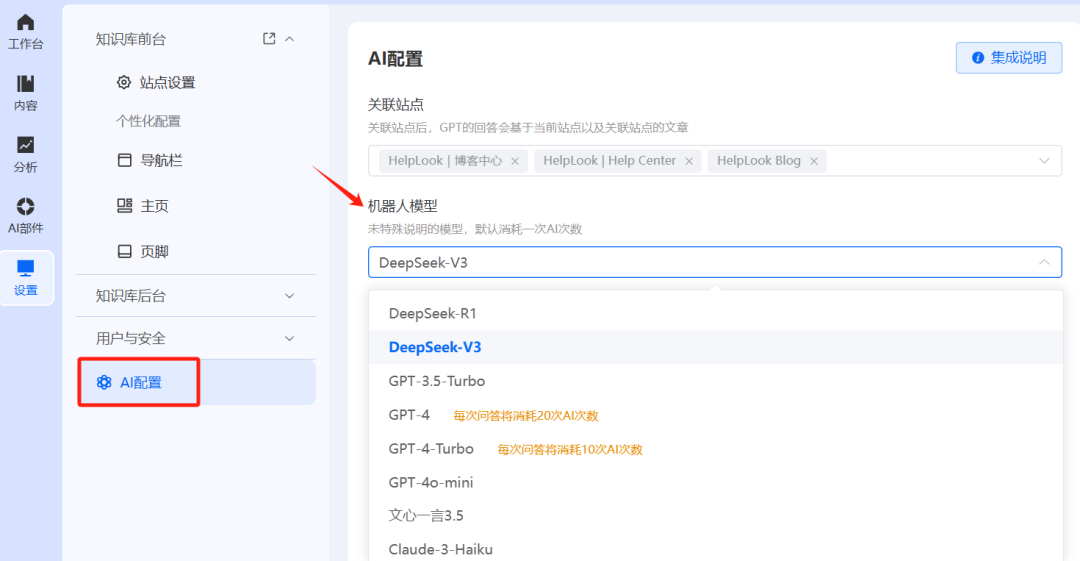Click the 页脚 footer icon
The height and width of the screenshot is (561, 1080).
[x=125, y=251]
